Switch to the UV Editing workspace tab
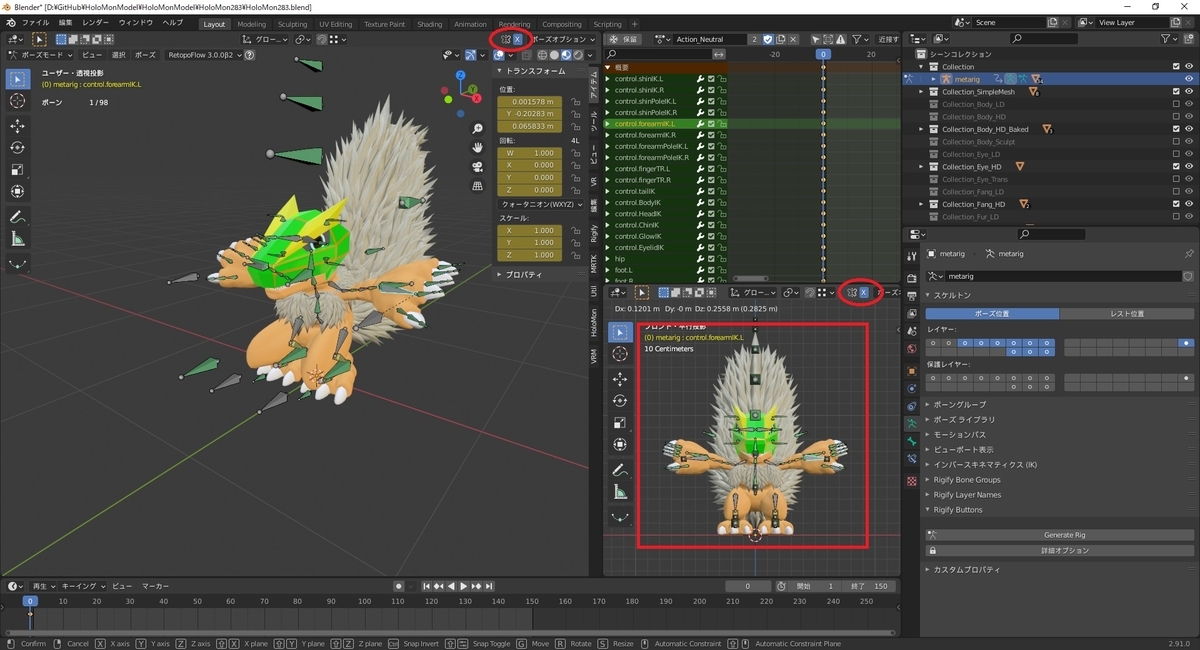 [x=335, y=24]
